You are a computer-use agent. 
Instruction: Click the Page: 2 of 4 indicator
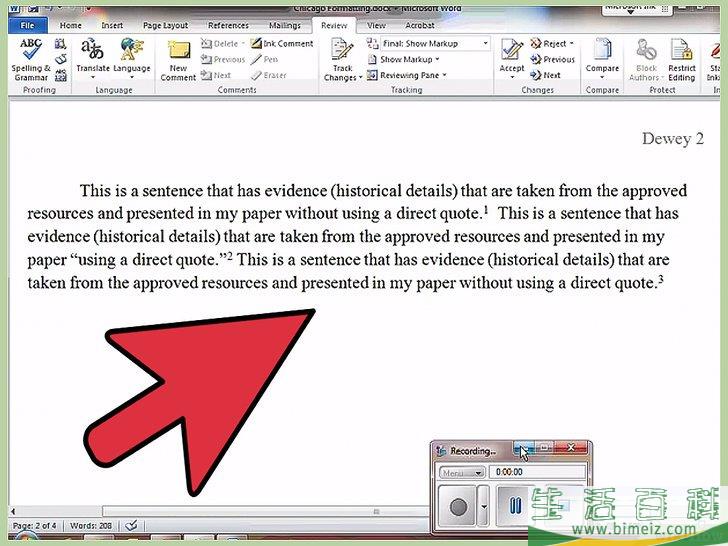pyautogui.click(x=34, y=526)
